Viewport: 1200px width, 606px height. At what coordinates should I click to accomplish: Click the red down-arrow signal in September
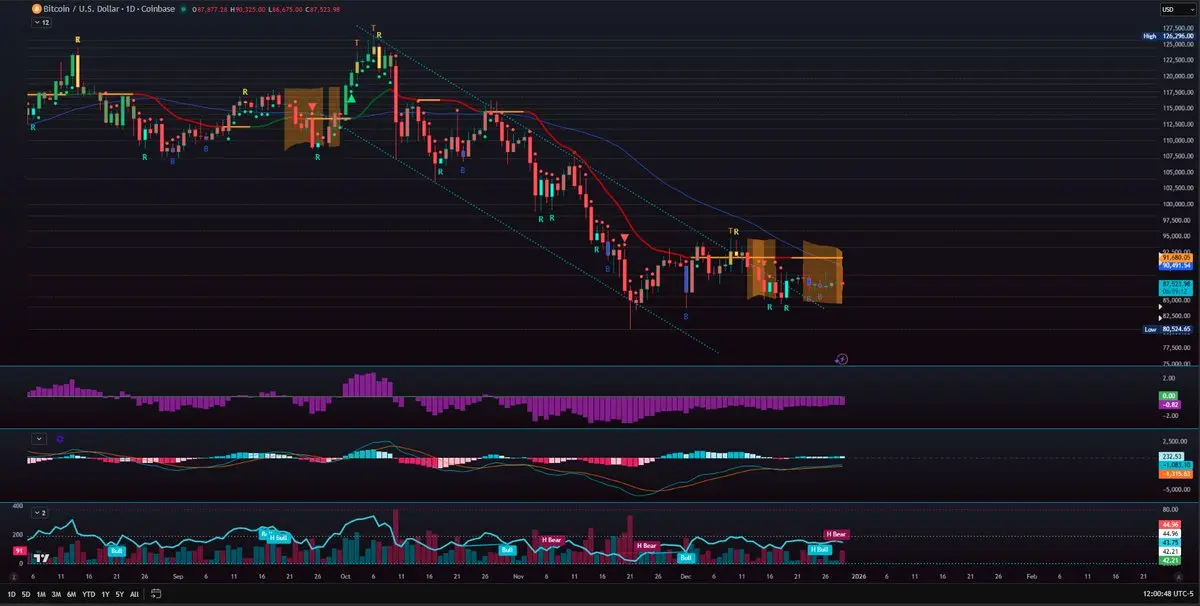[313, 107]
